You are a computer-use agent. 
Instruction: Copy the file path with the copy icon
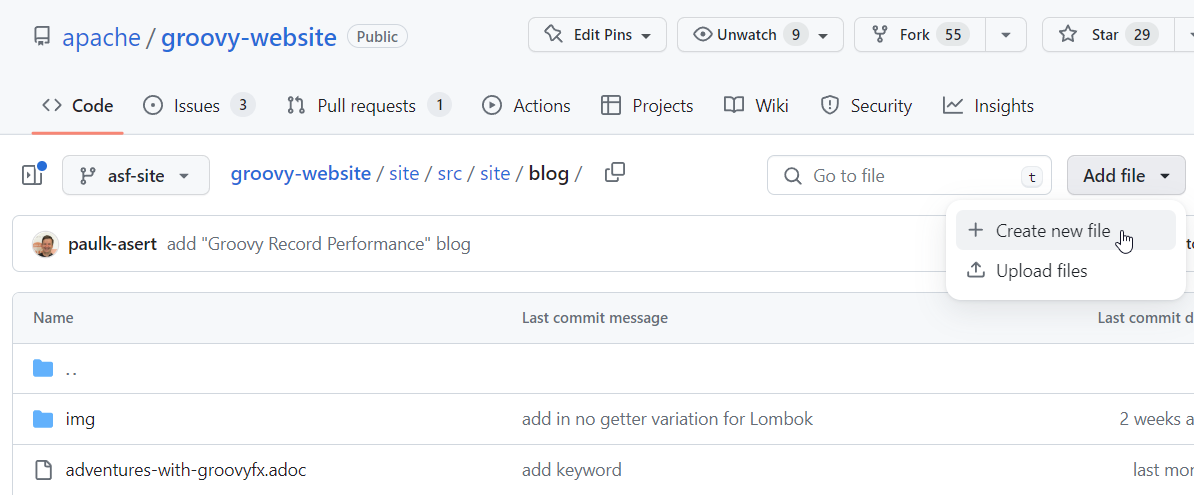pyautogui.click(x=615, y=173)
